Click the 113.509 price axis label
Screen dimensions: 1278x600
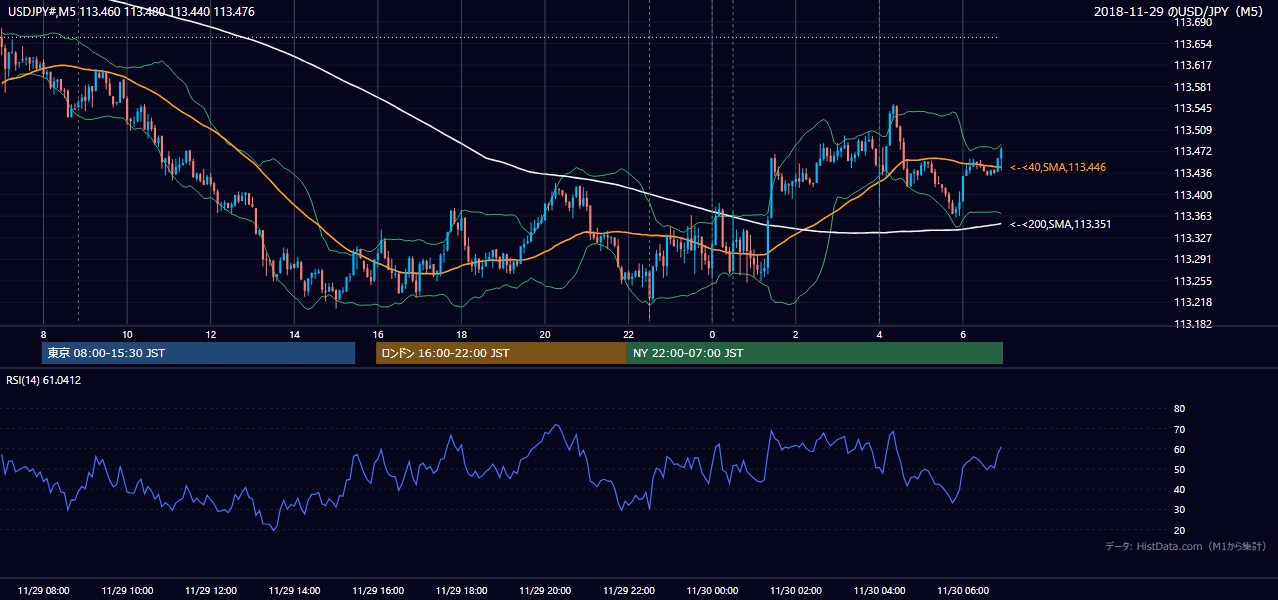[x=1192, y=130]
